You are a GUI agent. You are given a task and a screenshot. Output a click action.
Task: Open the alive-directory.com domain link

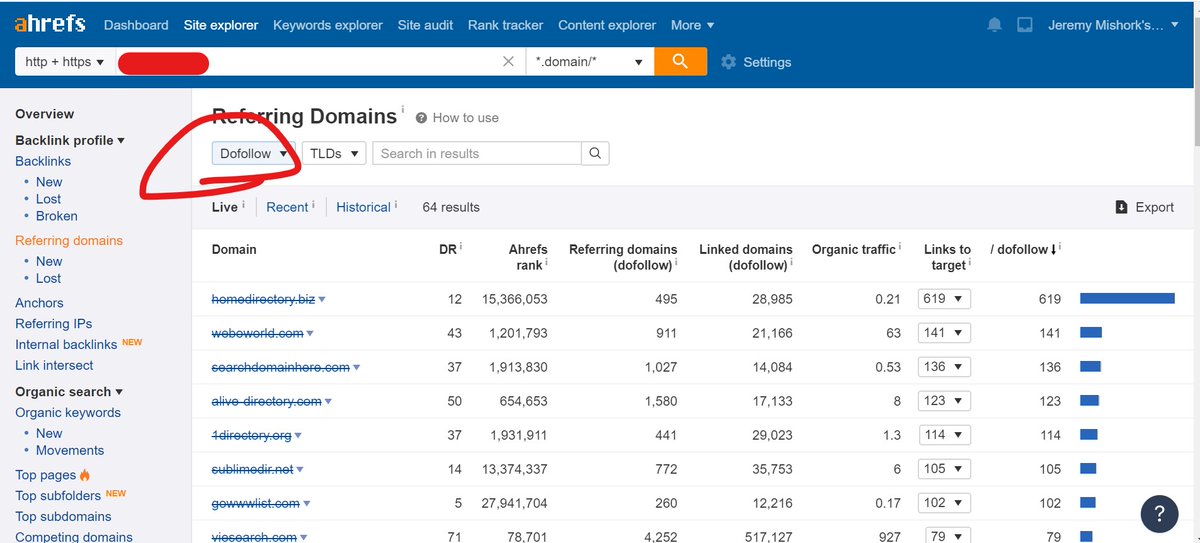coord(266,401)
